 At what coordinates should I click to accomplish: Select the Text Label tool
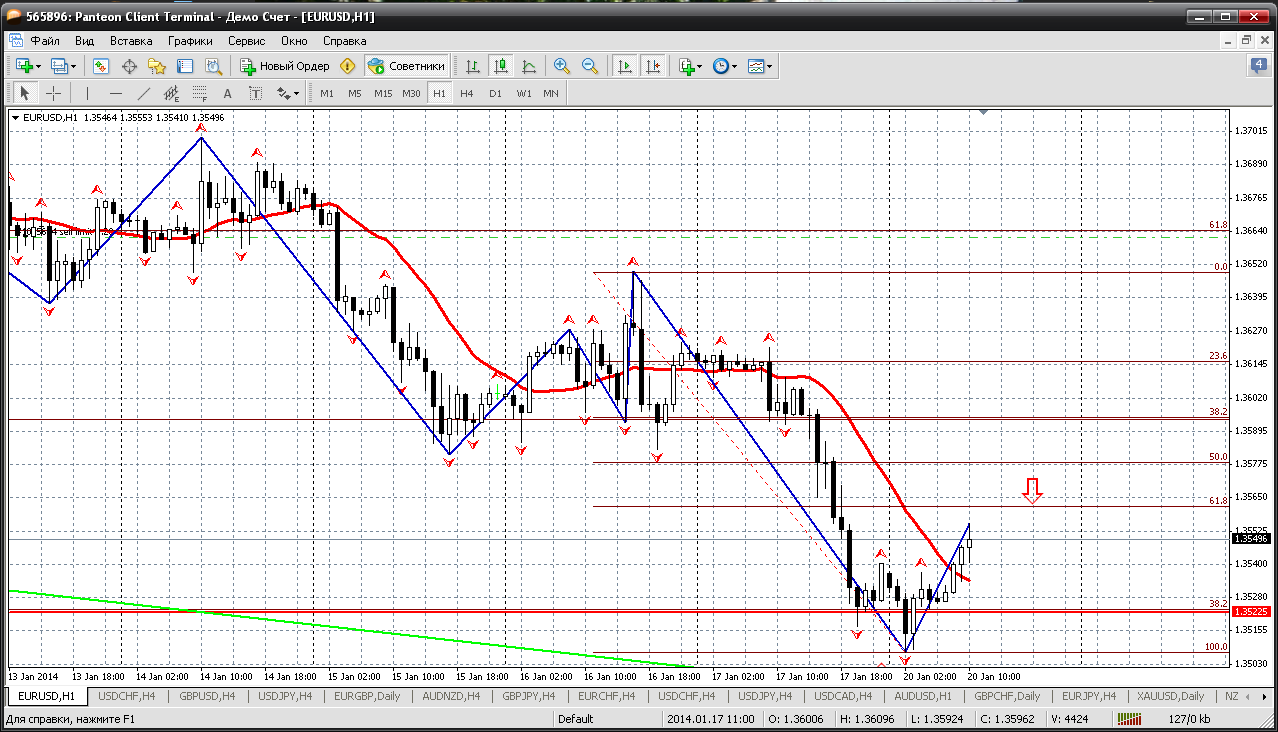point(256,93)
